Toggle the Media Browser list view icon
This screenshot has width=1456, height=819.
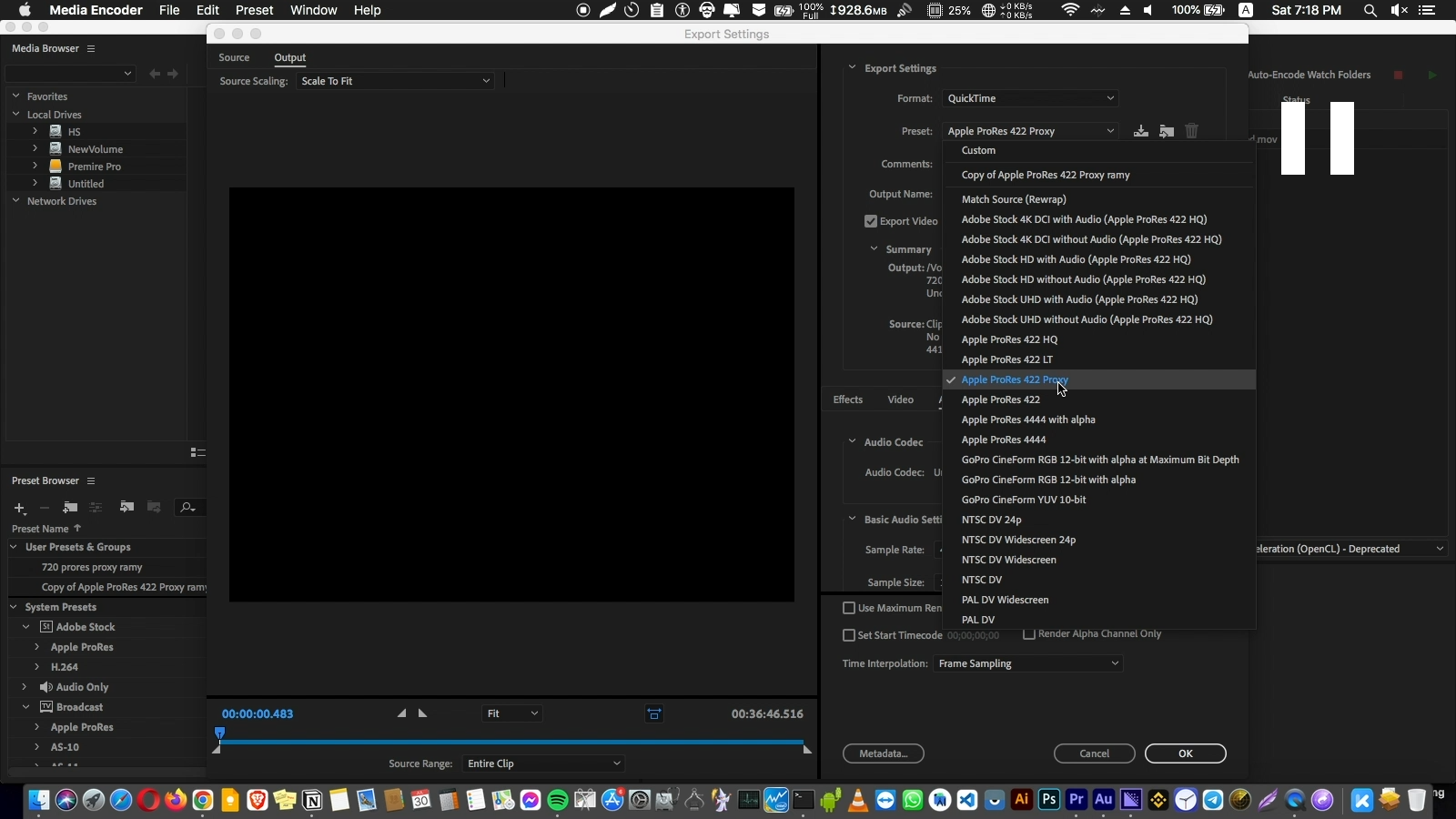(x=197, y=452)
